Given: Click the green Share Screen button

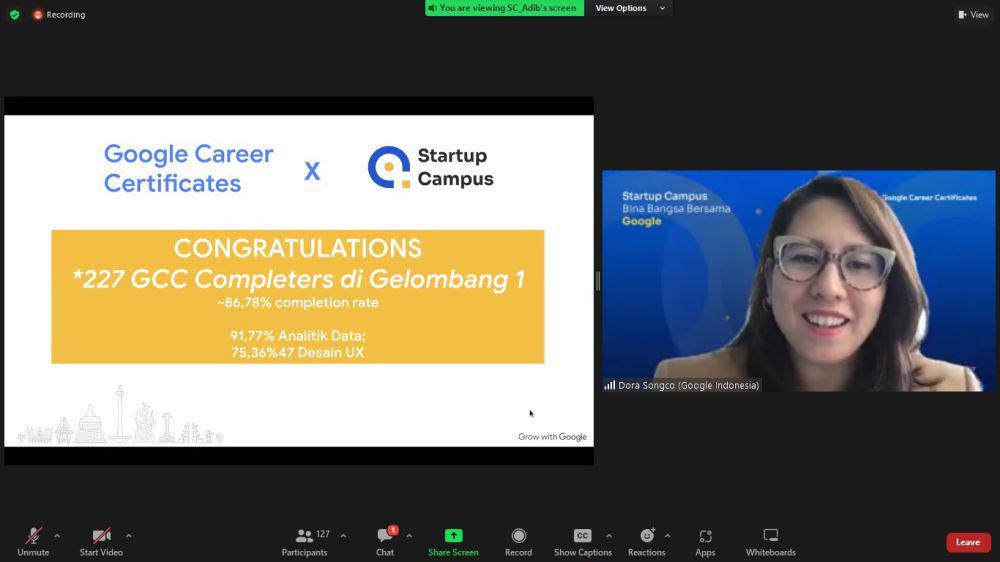Looking at the screenshot, I should [x=453, y=542].
